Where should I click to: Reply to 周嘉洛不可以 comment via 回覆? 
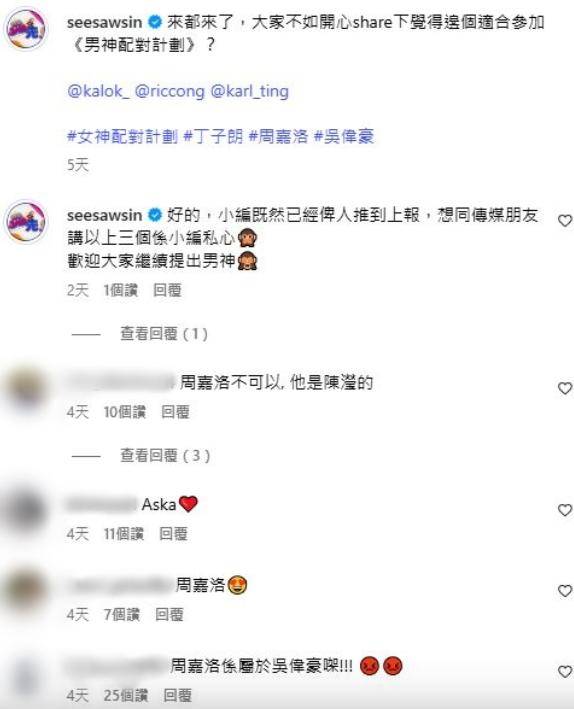175,412
